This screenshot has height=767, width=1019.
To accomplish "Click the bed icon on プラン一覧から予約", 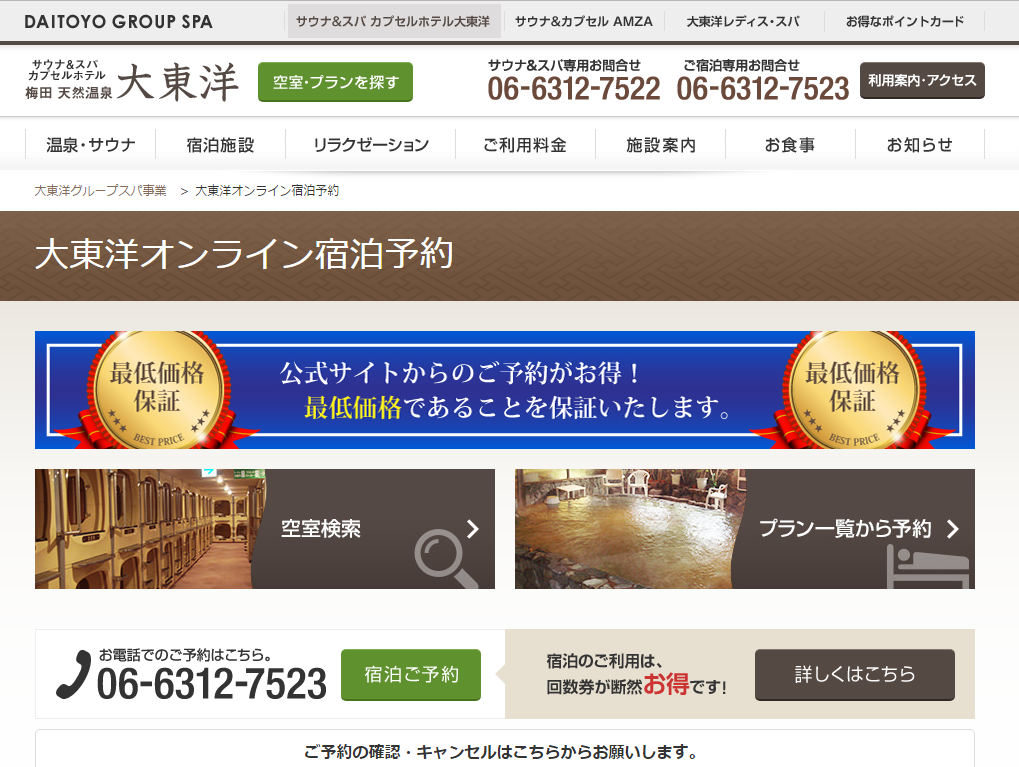I will tap(928, 567).
